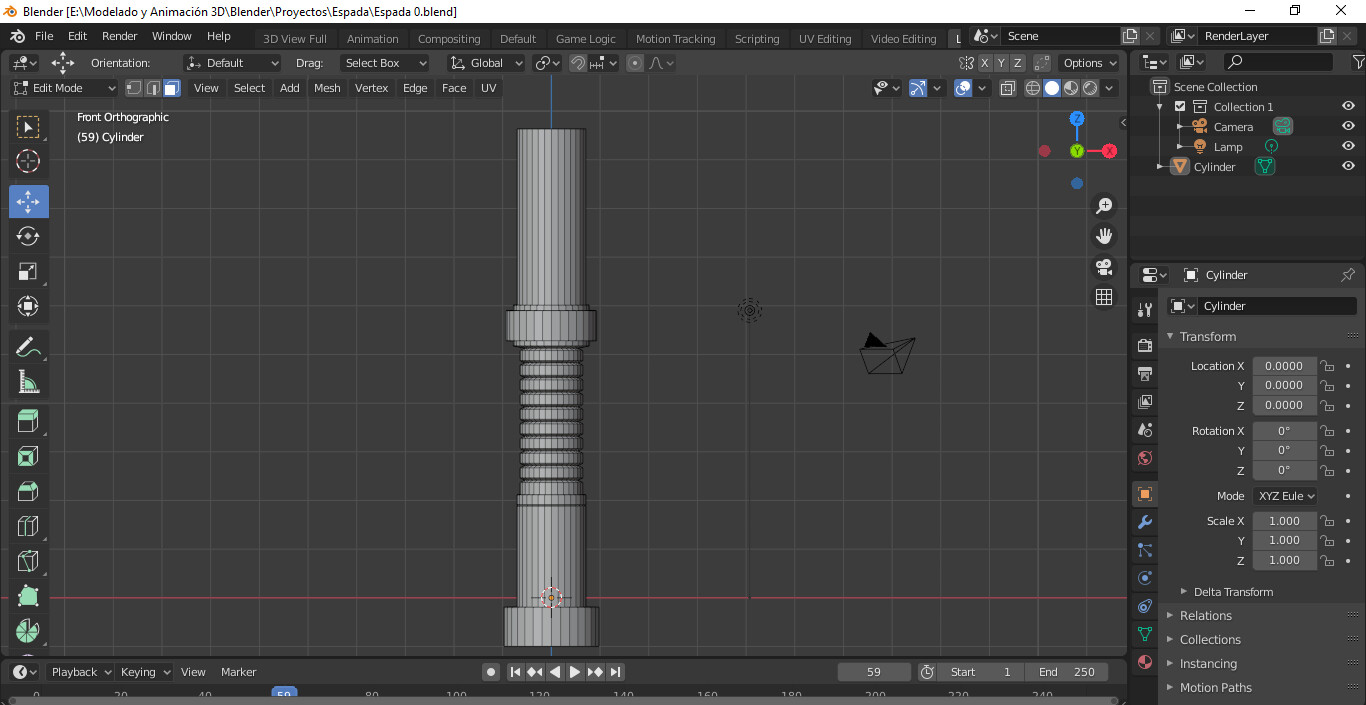
Task: Click the Options button in header
Action: (x=1089, y=63)
